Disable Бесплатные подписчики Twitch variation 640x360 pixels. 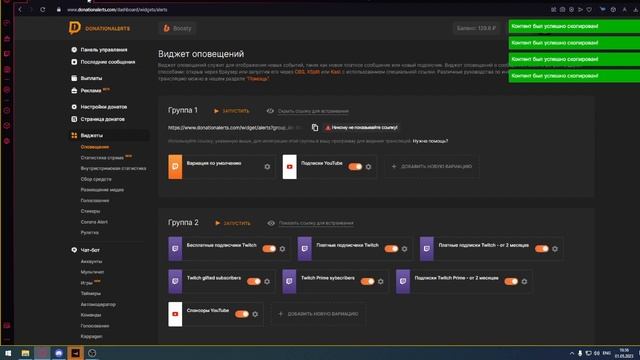point(269,249)
